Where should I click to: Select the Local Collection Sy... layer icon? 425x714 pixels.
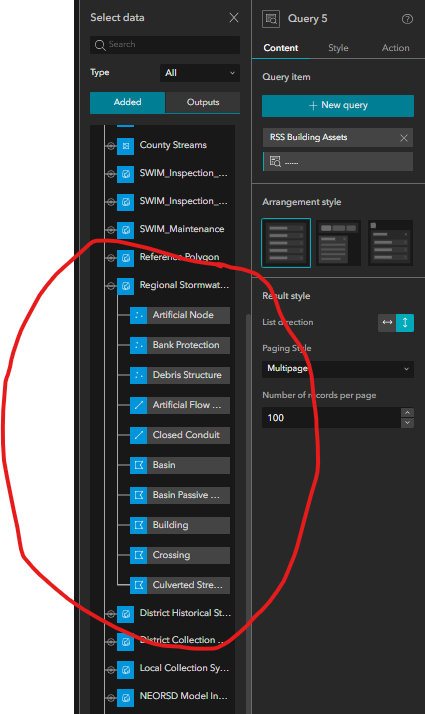[126, 670]
